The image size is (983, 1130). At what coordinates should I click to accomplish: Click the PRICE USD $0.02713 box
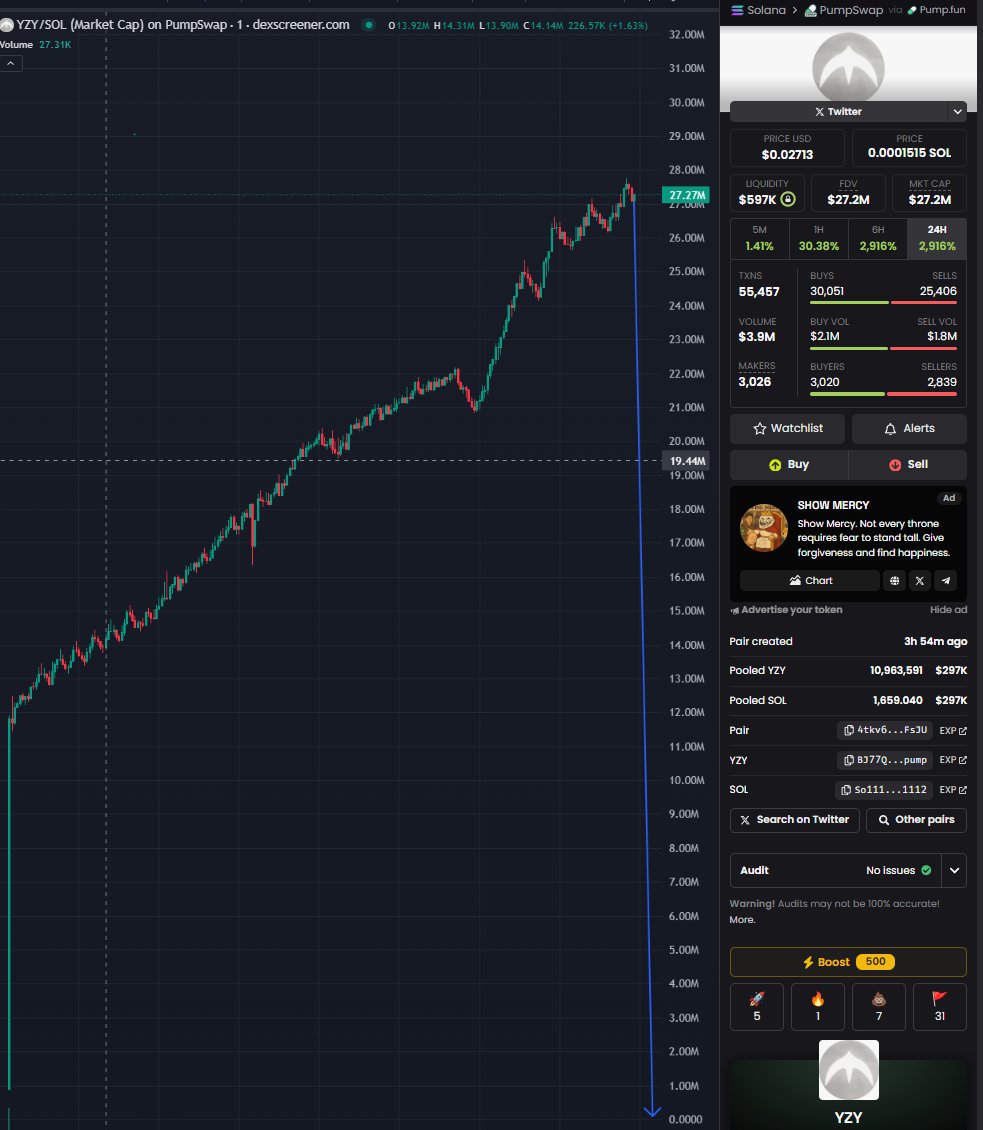pyautogui.click(x=787, y=147)
